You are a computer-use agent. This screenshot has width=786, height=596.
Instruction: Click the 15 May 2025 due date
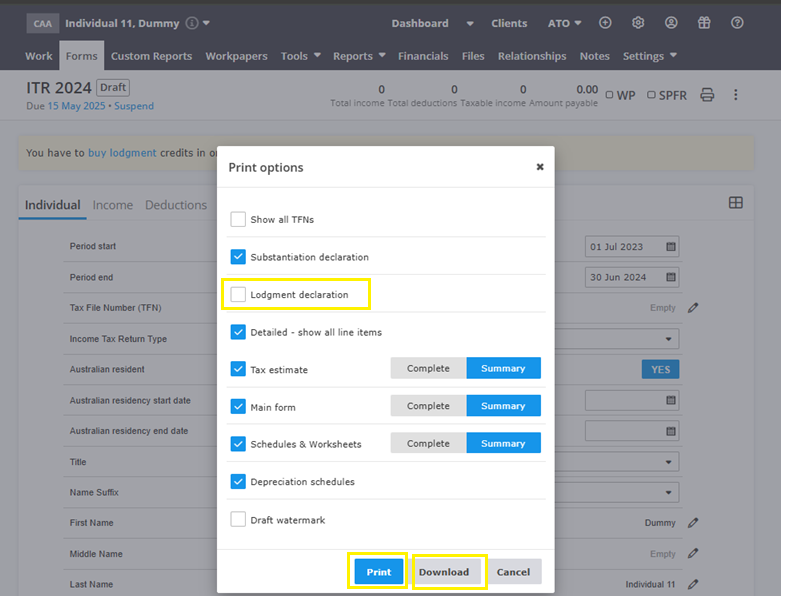(76, 106)
